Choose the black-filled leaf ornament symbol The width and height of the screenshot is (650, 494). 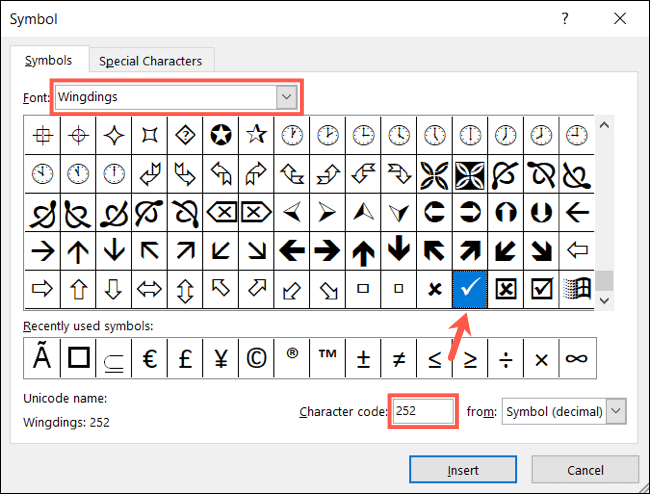(470, 174)
